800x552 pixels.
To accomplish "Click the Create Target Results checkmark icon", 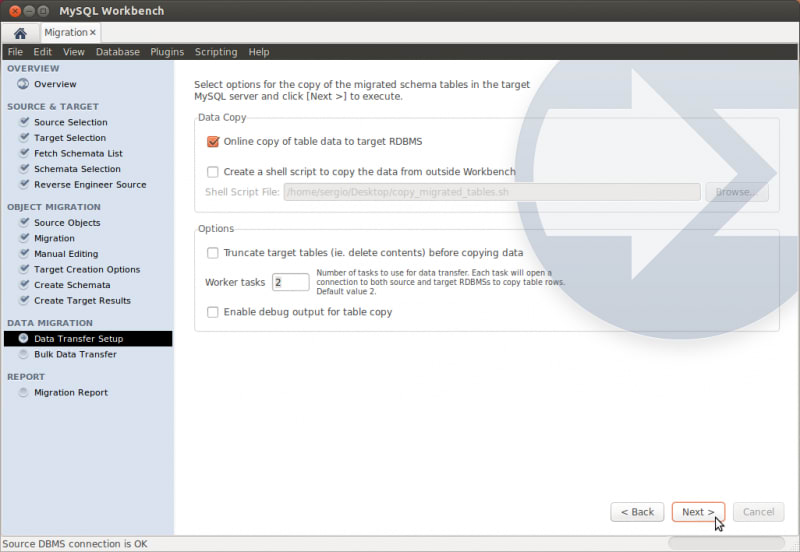I will 24,300.
